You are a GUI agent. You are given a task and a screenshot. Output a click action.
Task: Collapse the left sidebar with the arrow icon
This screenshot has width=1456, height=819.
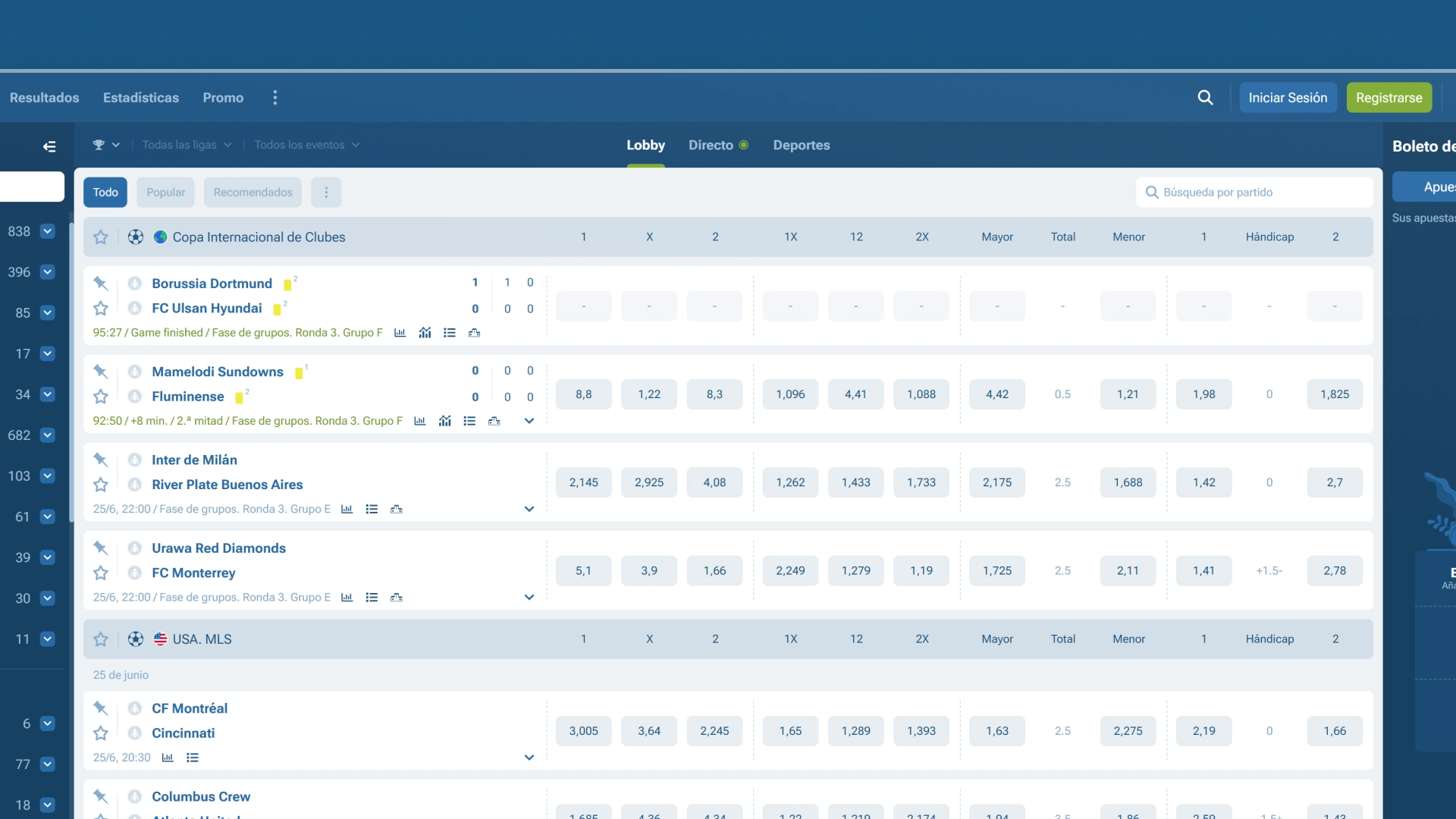(49, 146)
